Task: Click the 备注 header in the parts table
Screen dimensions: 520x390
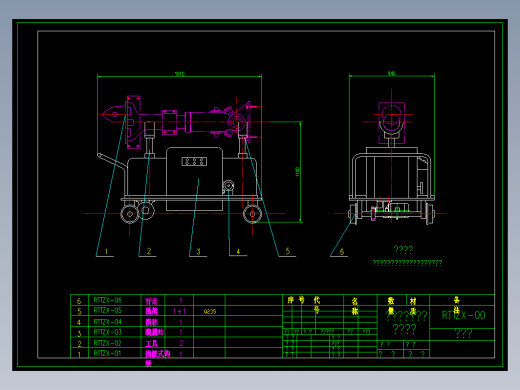Action: click(x=457, y=305)
